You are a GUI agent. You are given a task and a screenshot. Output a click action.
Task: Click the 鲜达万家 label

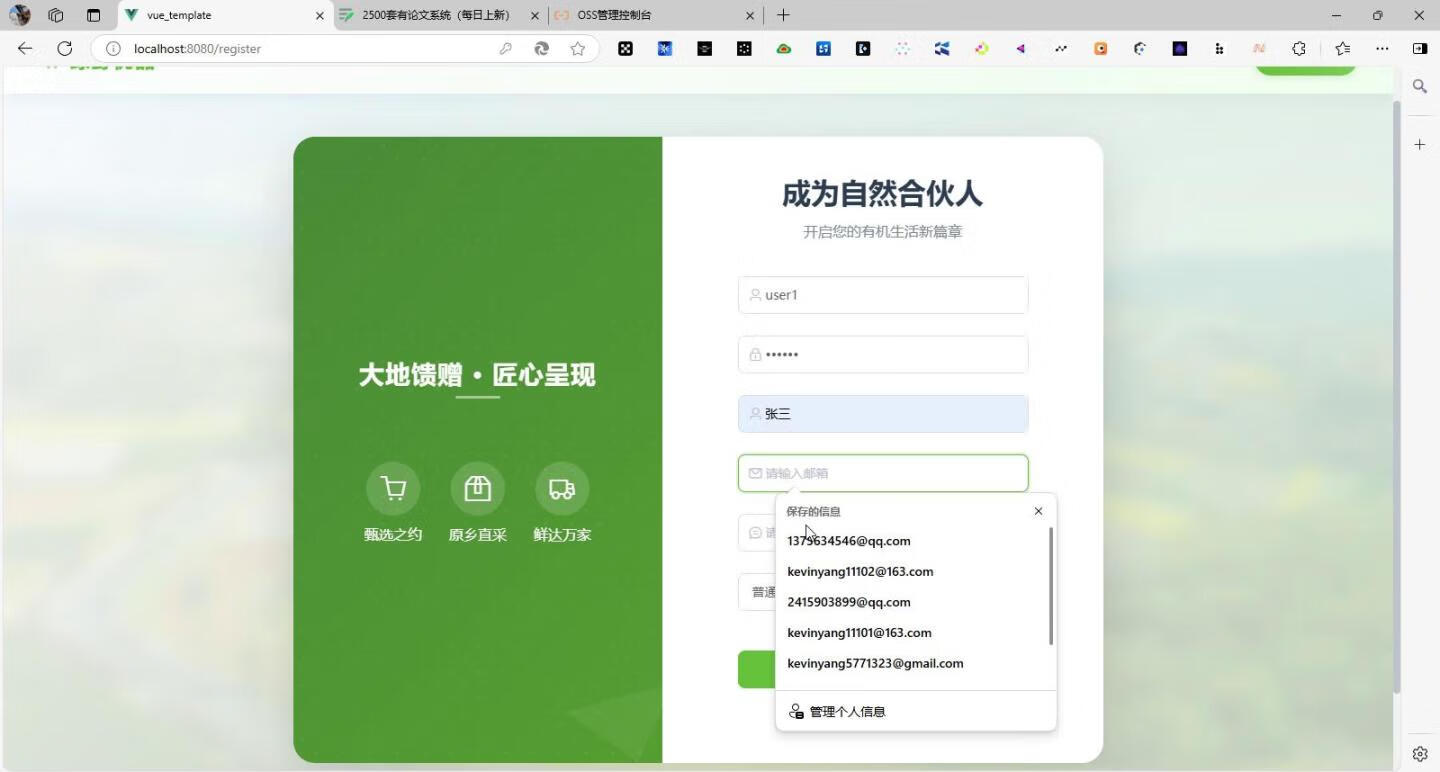coord(562,535)
